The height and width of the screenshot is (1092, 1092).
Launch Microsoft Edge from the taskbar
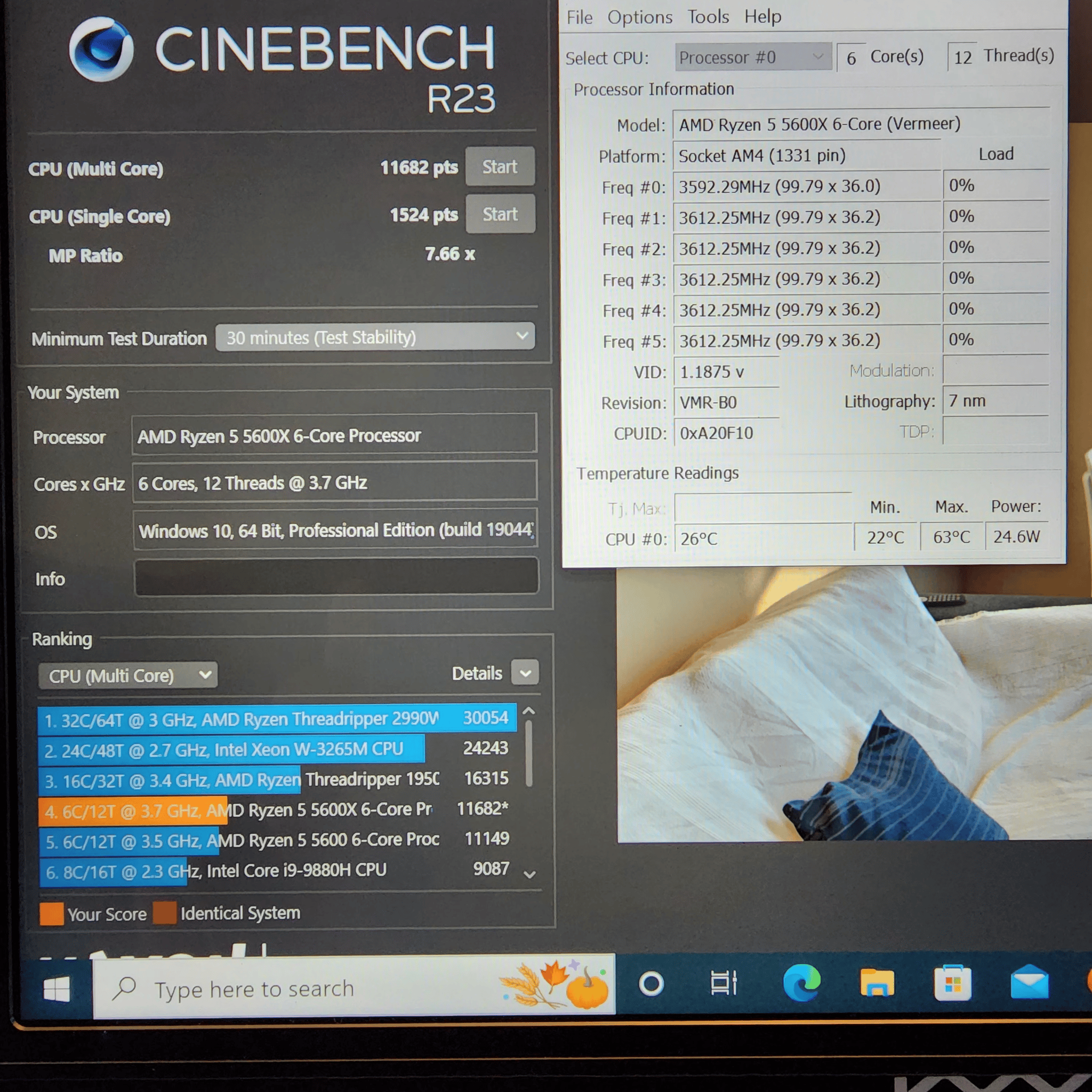click(x=802, y=982)
